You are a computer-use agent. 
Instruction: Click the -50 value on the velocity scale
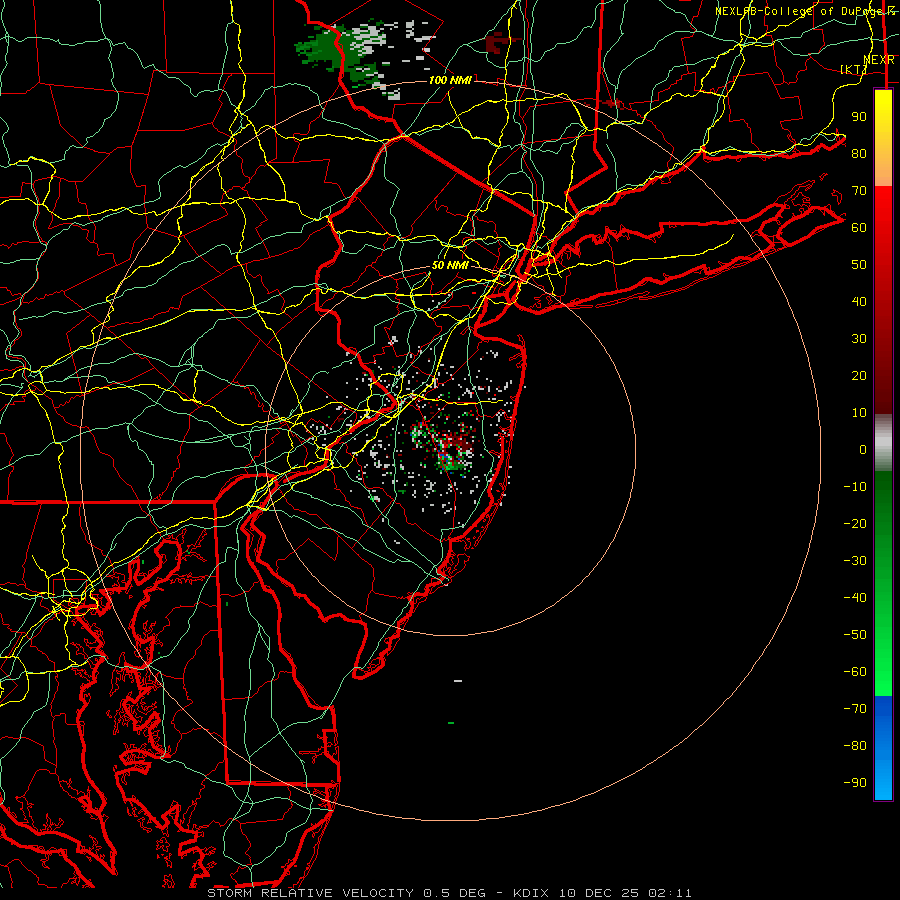tap(855, 635)
